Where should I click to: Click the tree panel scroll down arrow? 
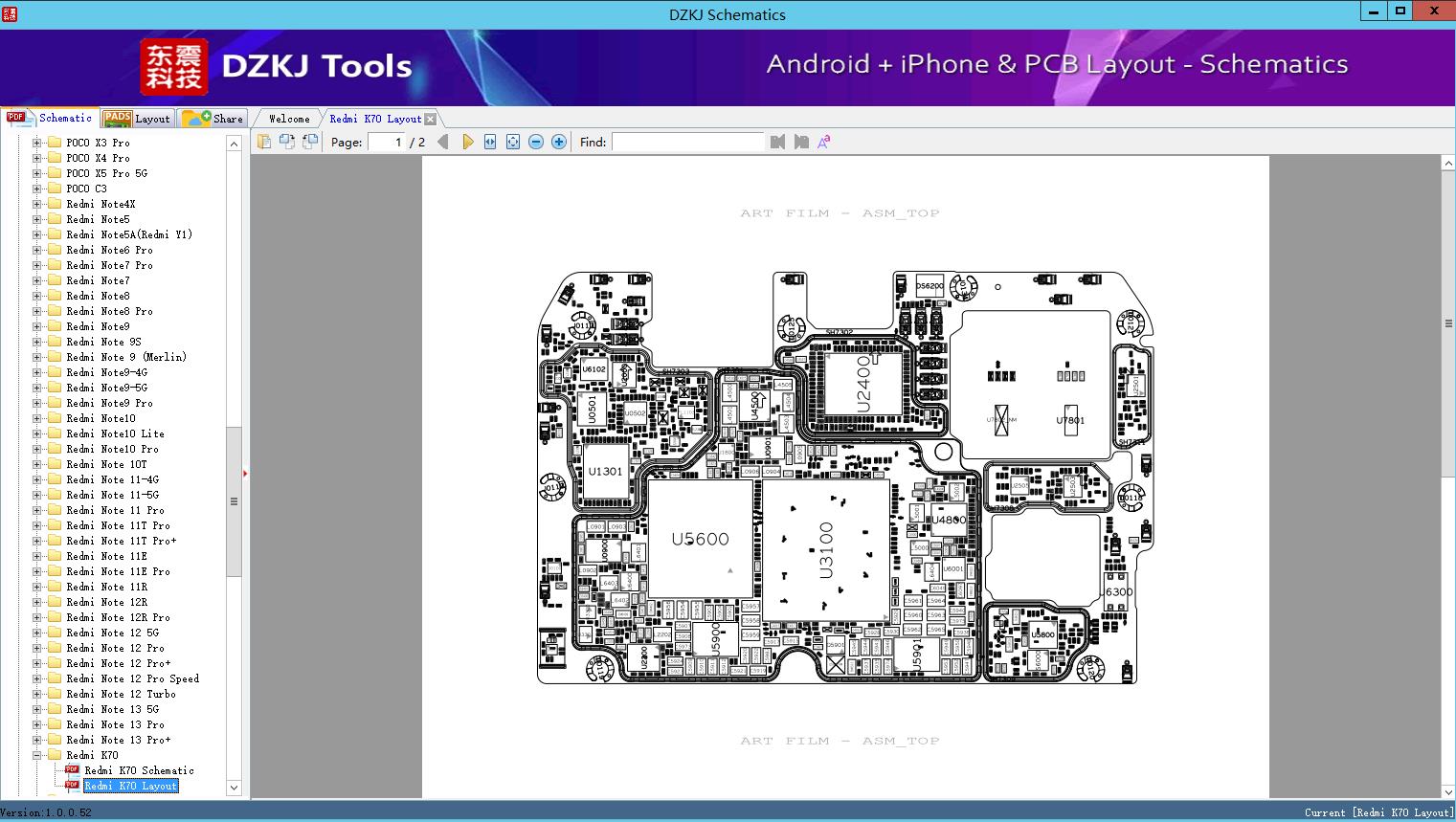234,788
